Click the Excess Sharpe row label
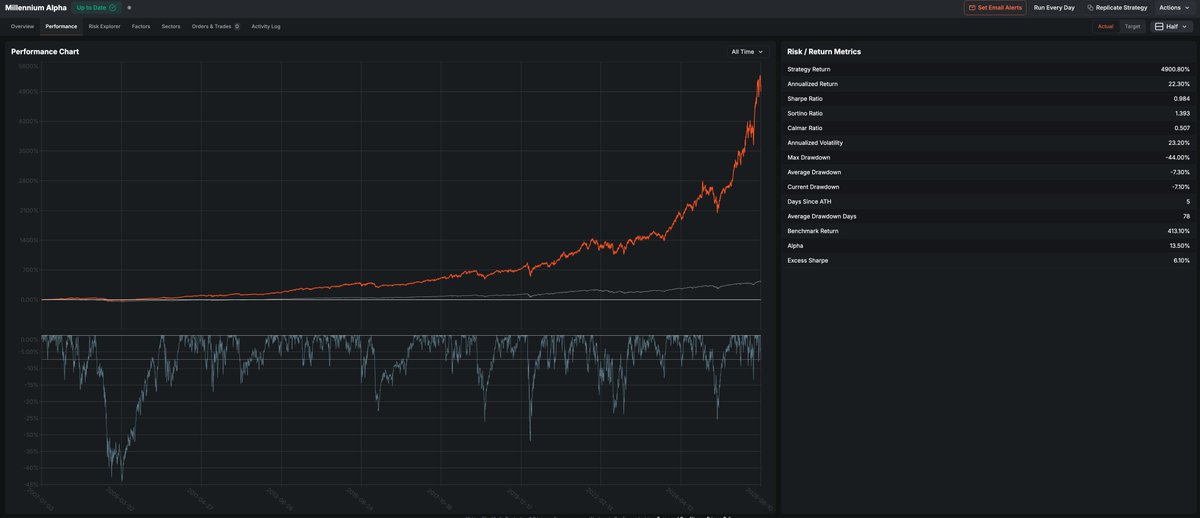Viewport: 1200px width, 518px height. point(808,260)
